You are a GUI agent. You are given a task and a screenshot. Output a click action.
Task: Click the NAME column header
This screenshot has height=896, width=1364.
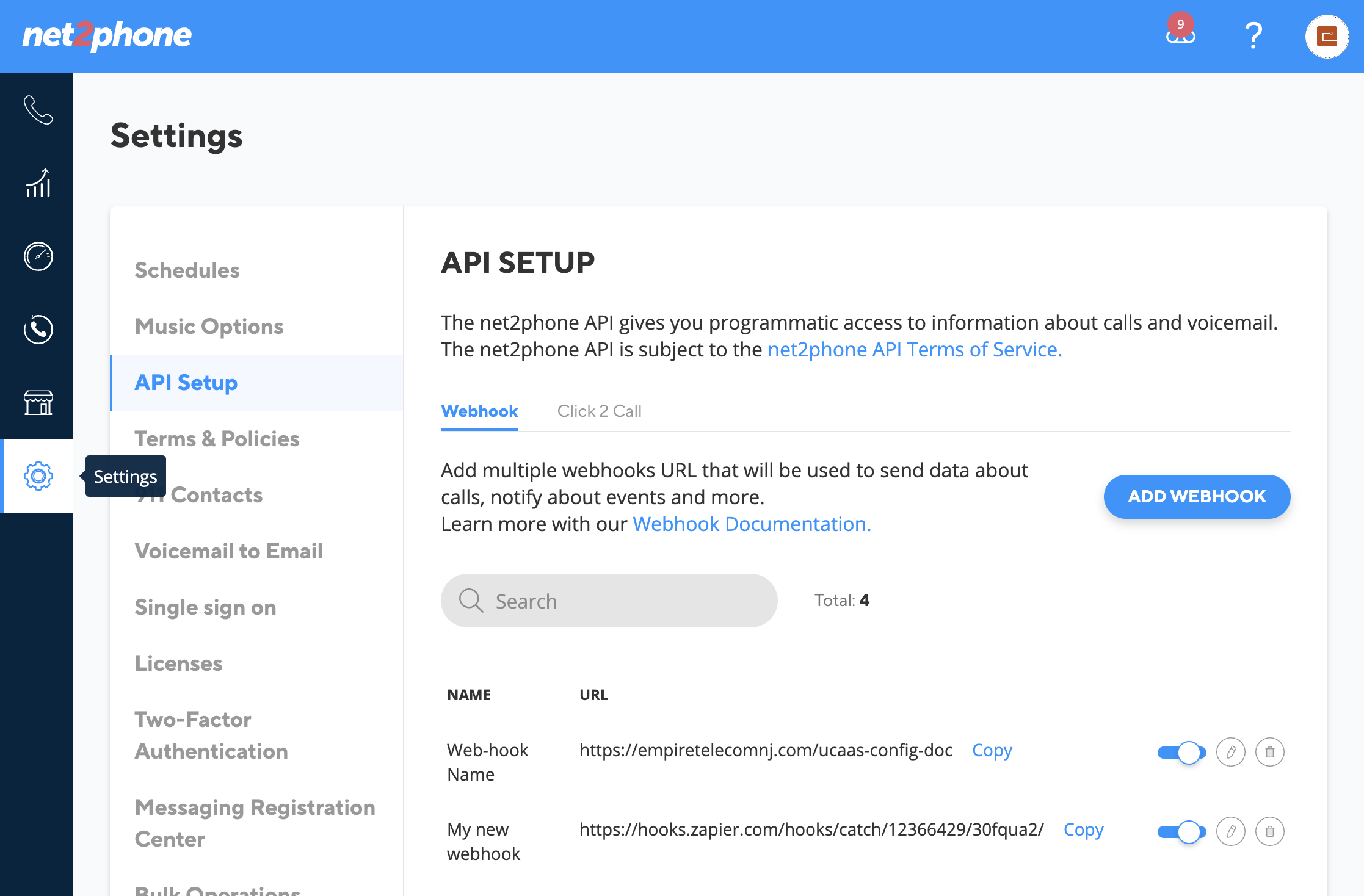(x=469, y=695)
